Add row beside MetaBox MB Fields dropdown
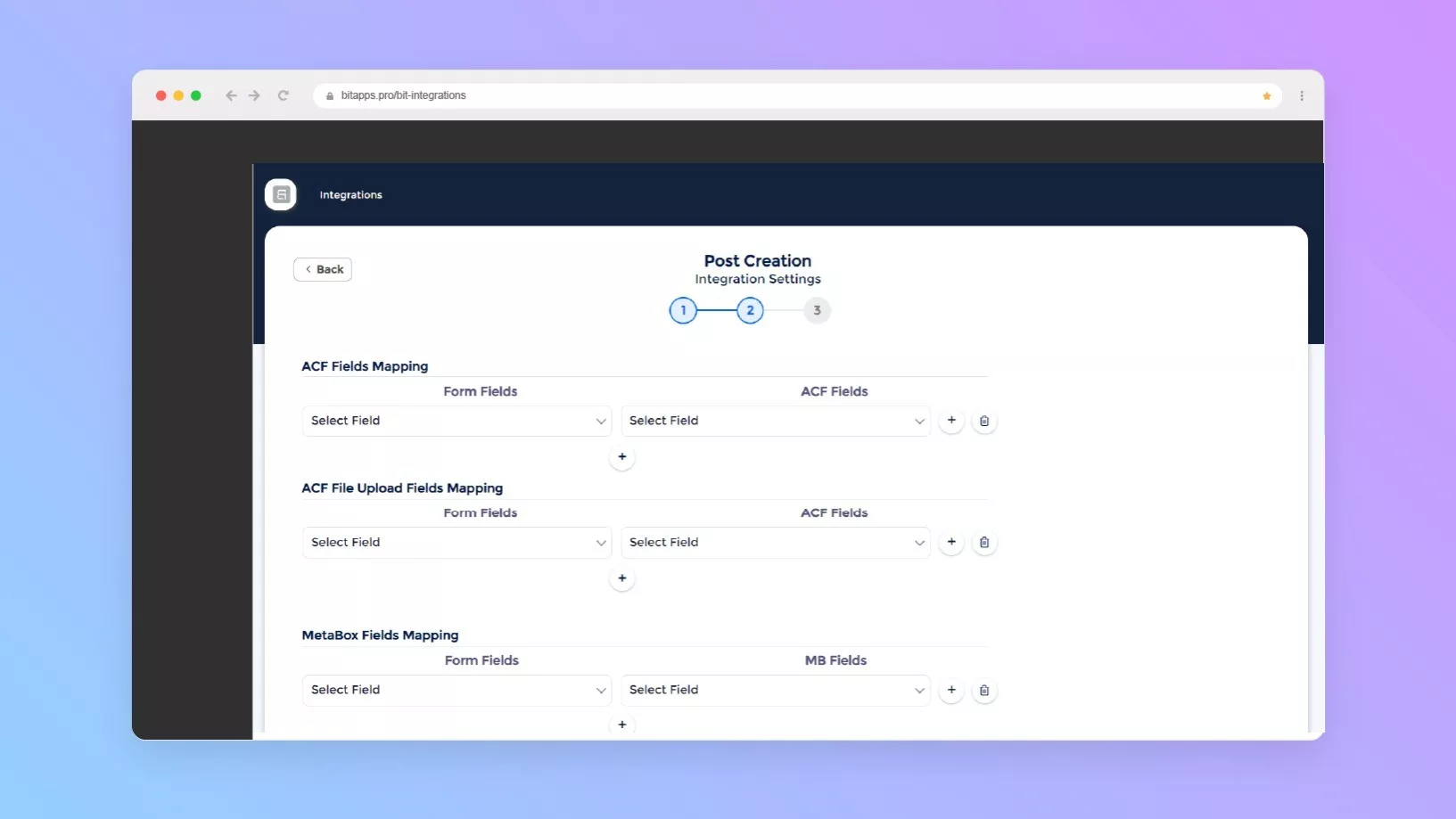 (x=951, y=691)
